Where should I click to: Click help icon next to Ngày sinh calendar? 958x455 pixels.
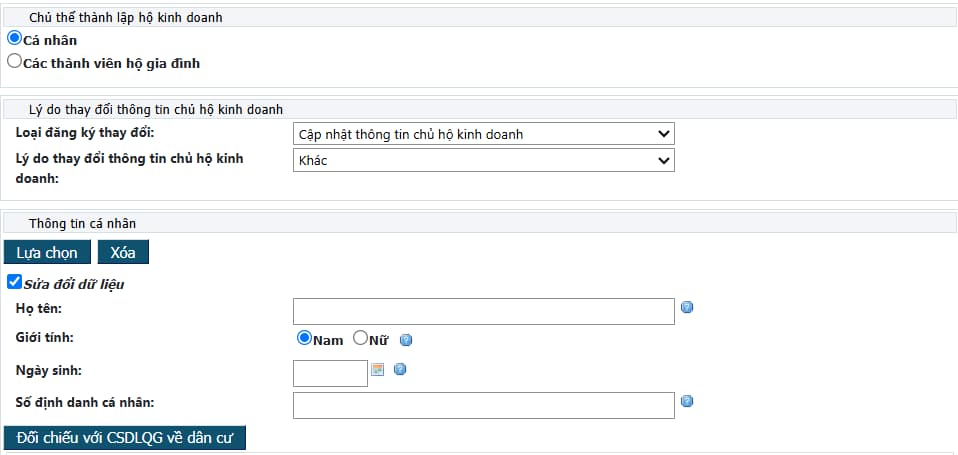(400, 369)
